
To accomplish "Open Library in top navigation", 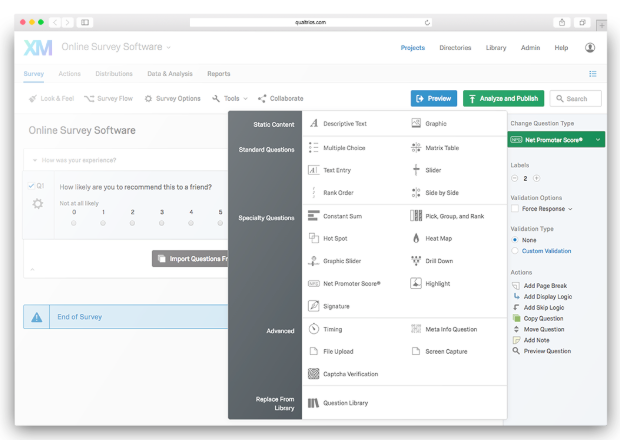I will pyautogui.click(x=496, y=48).
